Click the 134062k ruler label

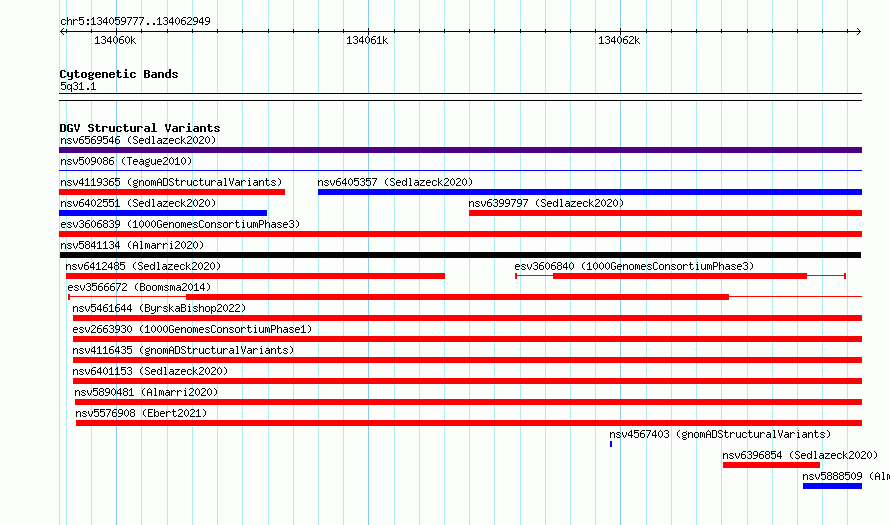click(619, 40)
